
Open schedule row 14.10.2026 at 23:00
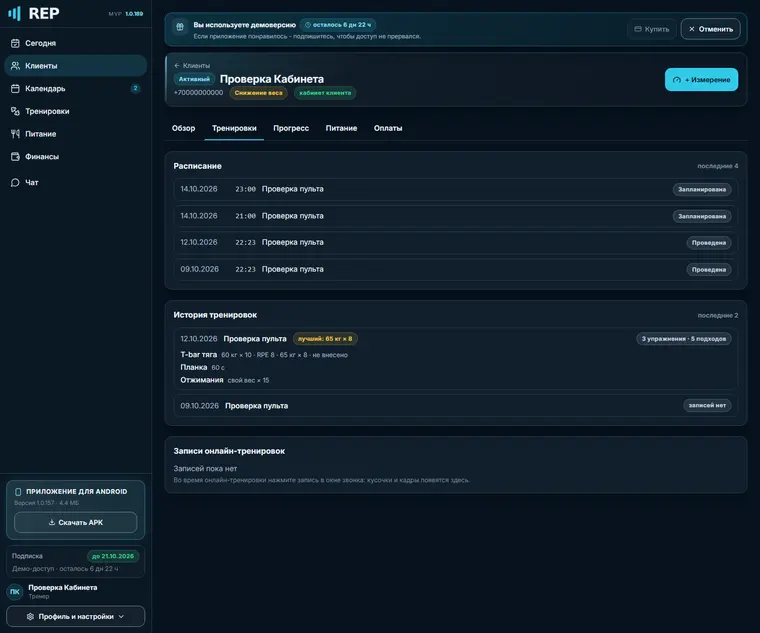[x=456, y=189]
